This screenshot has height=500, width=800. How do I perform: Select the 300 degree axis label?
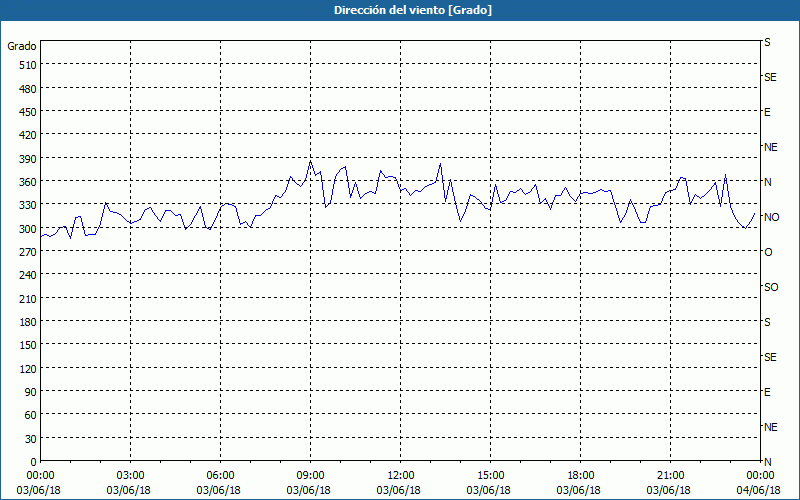click(x=29, y=229)
